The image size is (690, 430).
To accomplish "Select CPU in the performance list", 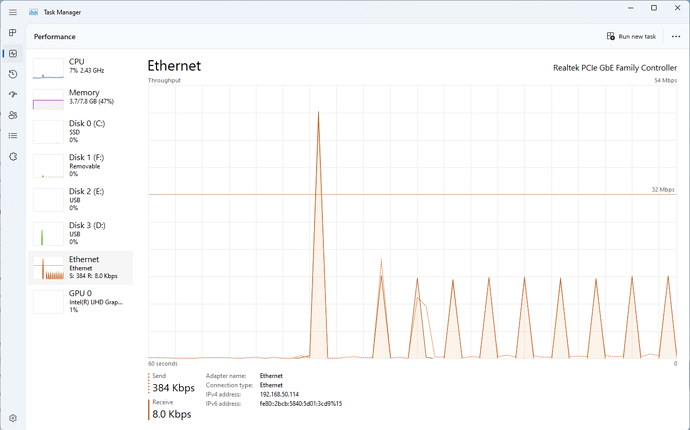I will tap(82, 67).
